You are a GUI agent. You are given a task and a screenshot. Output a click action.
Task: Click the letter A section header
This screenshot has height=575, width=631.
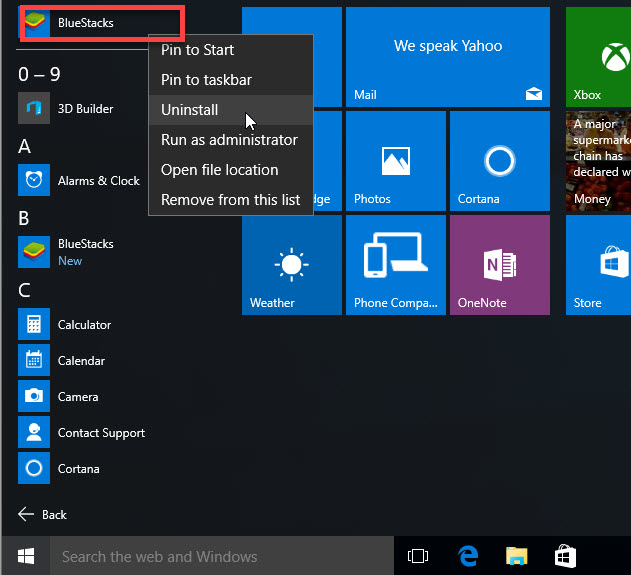pos(24,146)
